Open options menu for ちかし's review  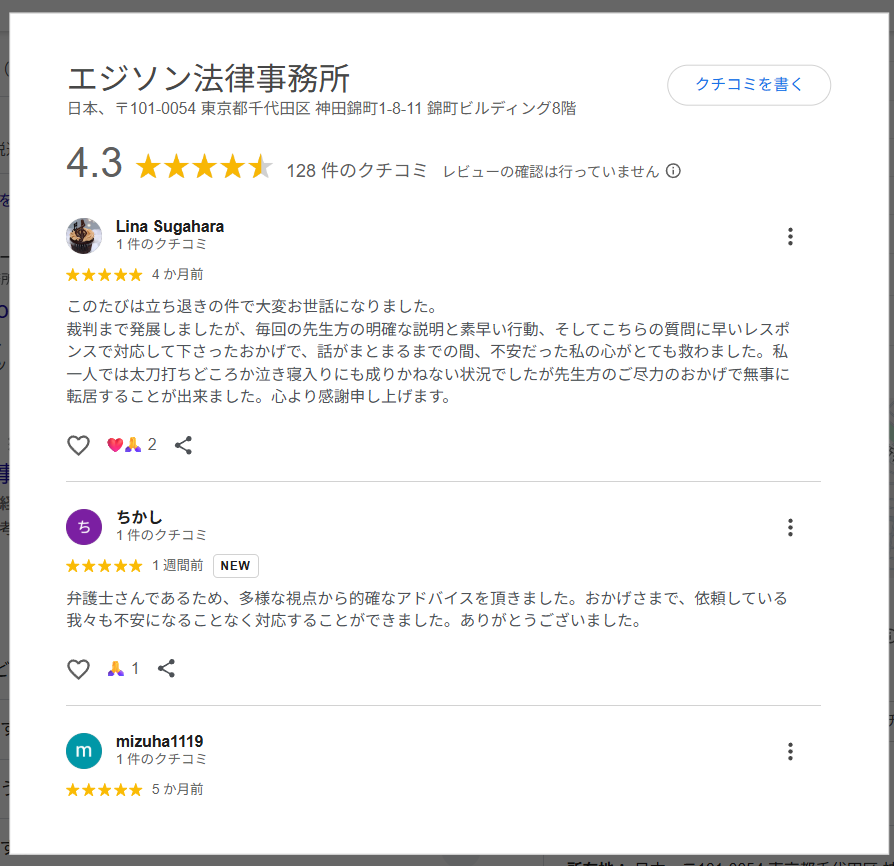pos(790,528)
